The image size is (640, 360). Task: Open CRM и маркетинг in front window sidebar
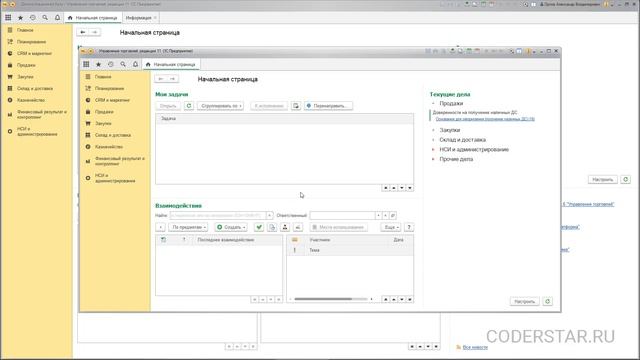pos(112,100)
